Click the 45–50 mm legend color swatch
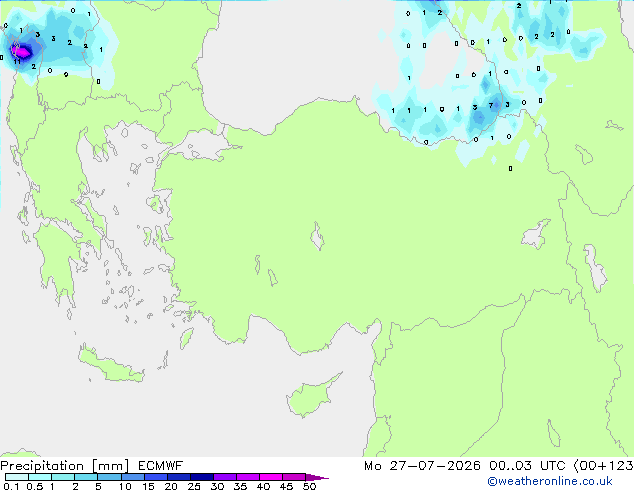The width and height of the screenshot is (634, 490). [x=294, y=477]
